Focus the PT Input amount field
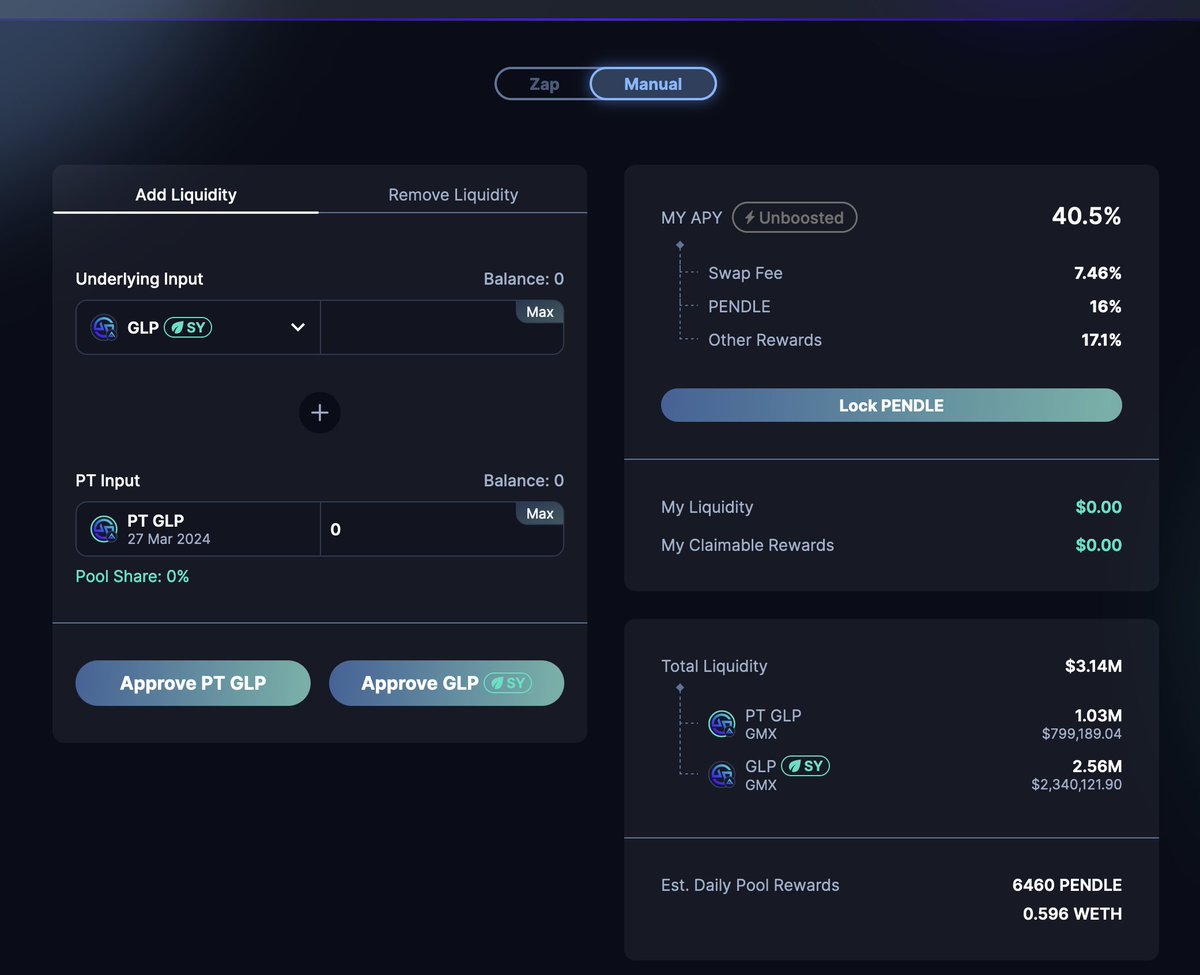Screen dimensions: 1200x975 click(442, 529)
